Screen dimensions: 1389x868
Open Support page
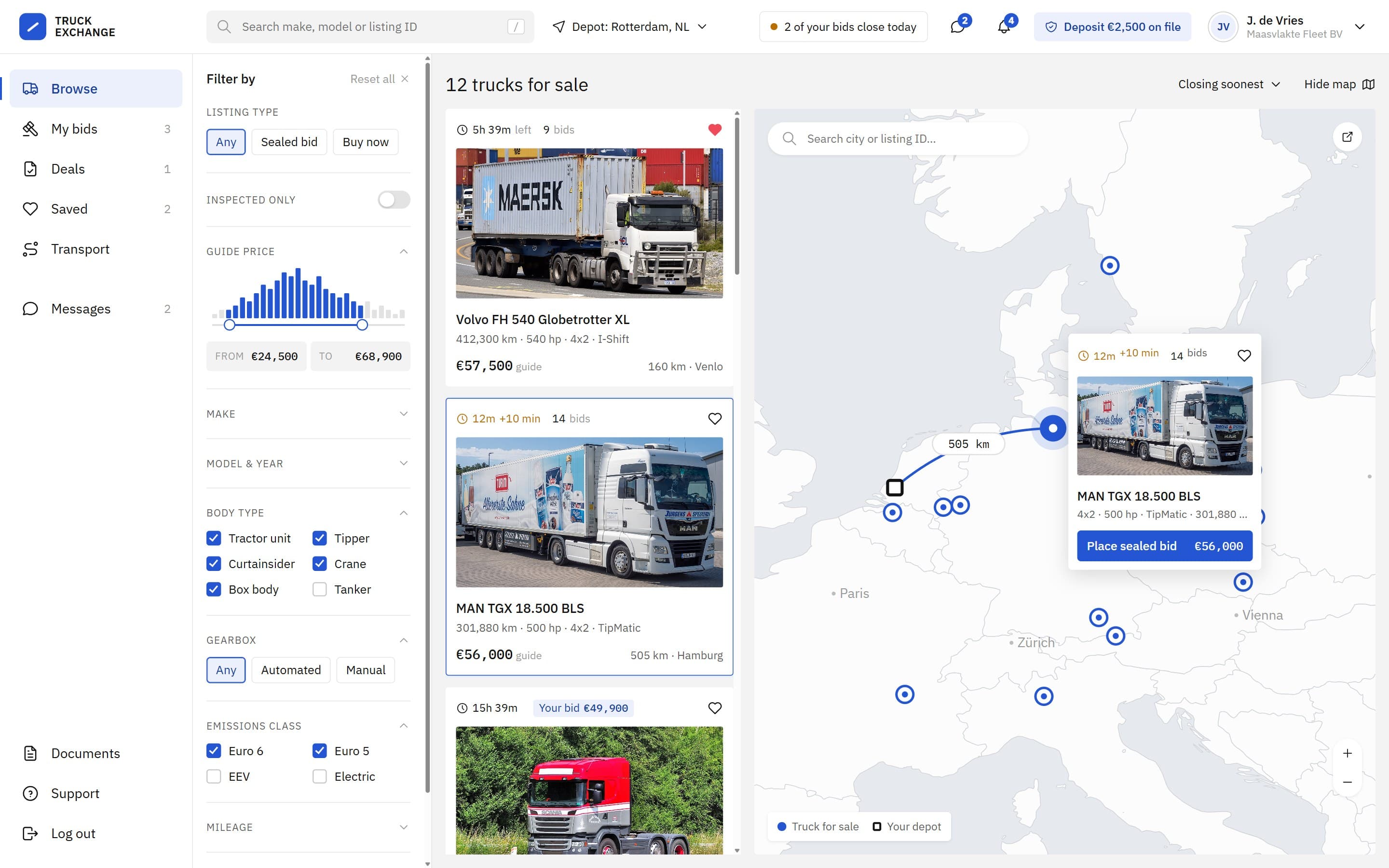[96, 793]
